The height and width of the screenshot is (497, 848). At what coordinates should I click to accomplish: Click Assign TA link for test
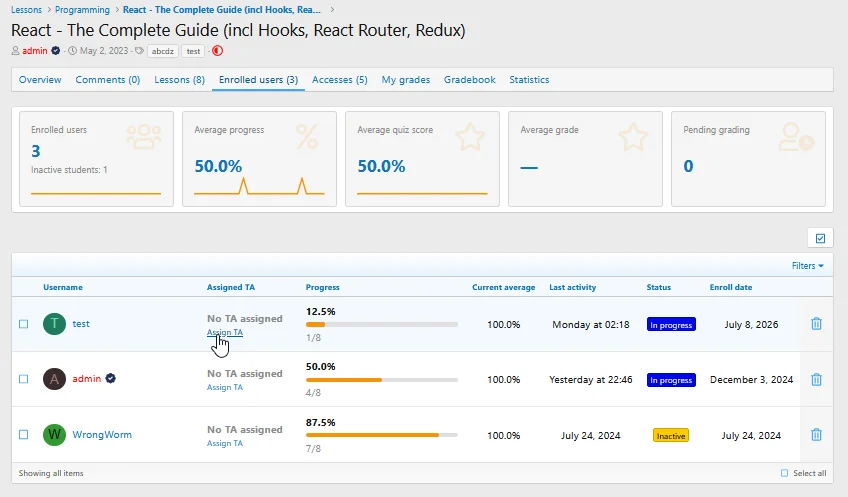(224, 332)
